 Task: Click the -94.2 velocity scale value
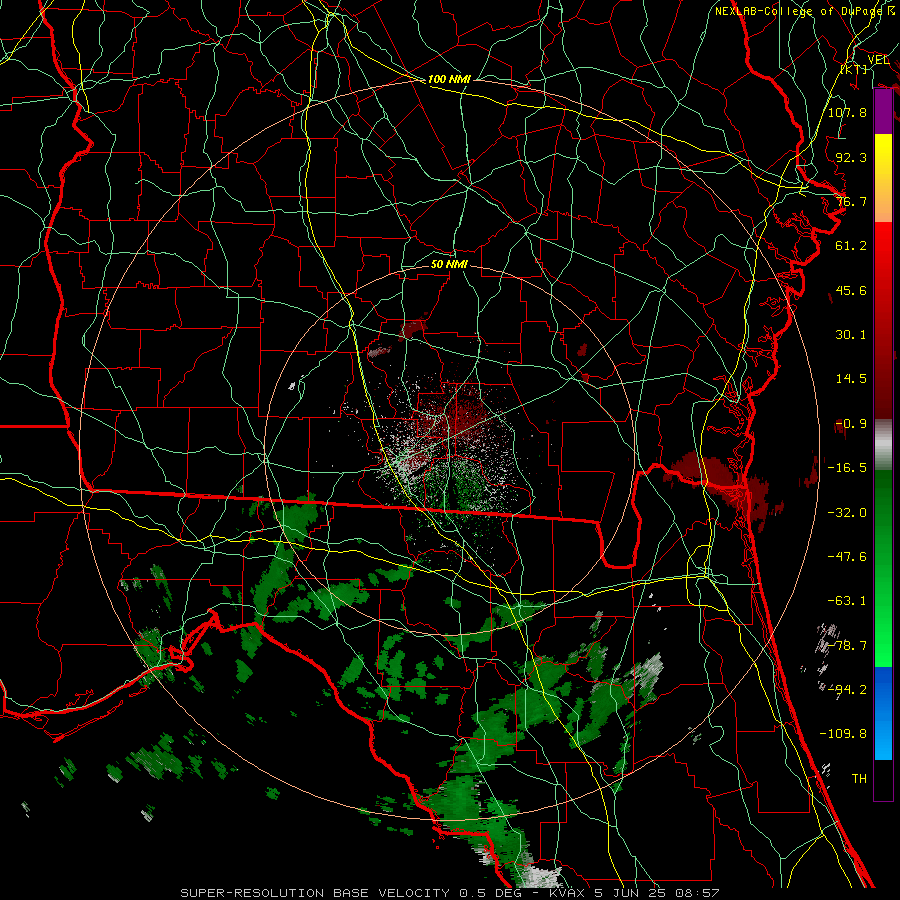[847, 690]
